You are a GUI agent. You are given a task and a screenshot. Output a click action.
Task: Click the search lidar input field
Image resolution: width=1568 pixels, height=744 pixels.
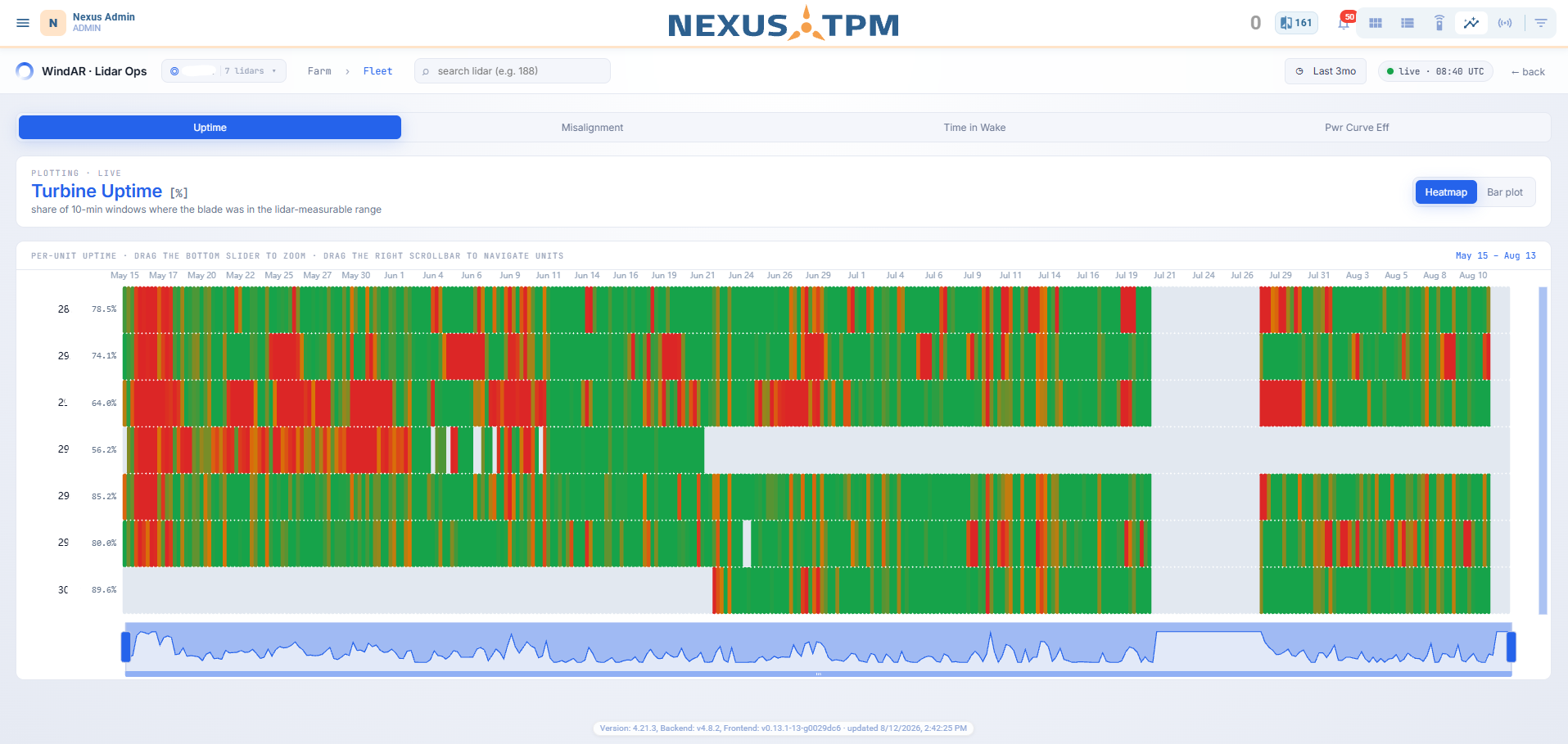coord(513,71)
